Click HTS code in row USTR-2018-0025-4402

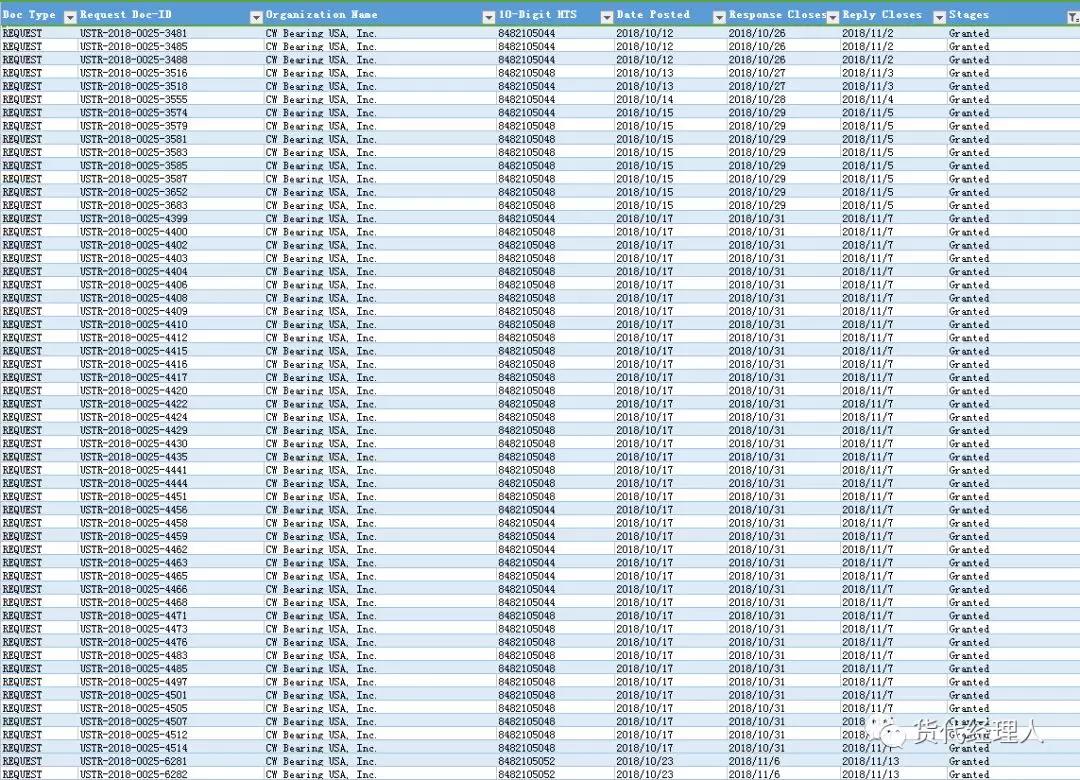[527, 245]
